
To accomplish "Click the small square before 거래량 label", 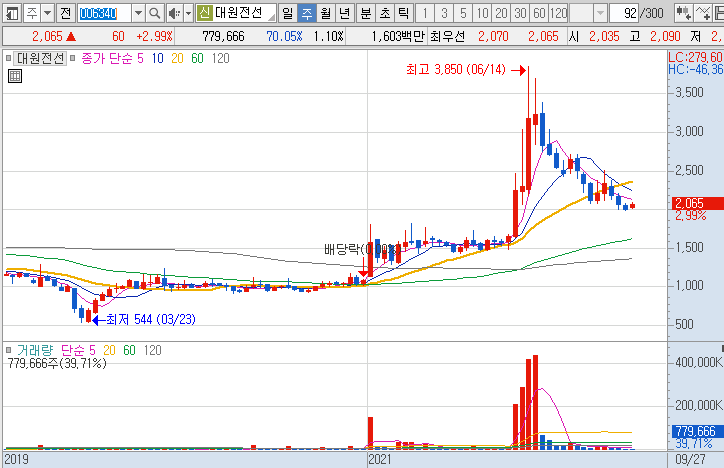I will (x=8, y=350).
